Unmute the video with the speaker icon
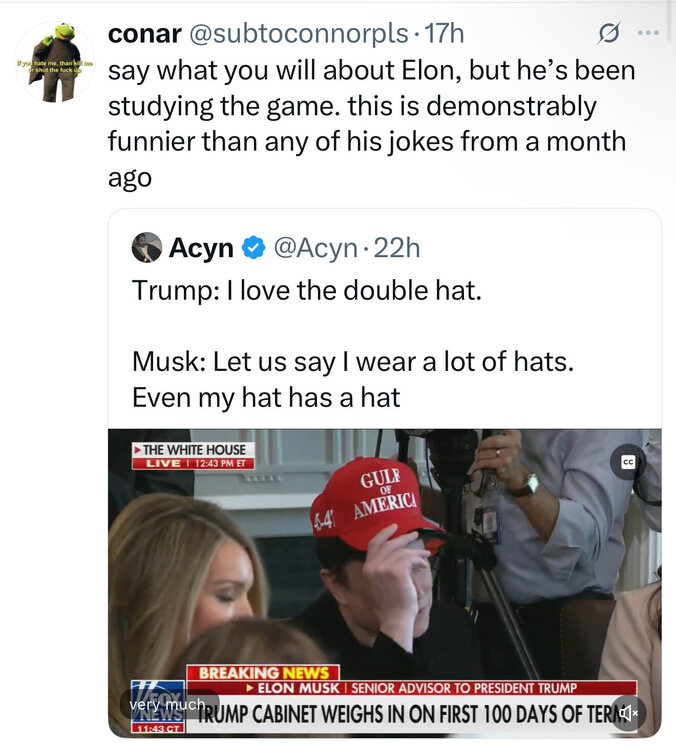Viewport: 676px width, 750px height. point(629,712)
